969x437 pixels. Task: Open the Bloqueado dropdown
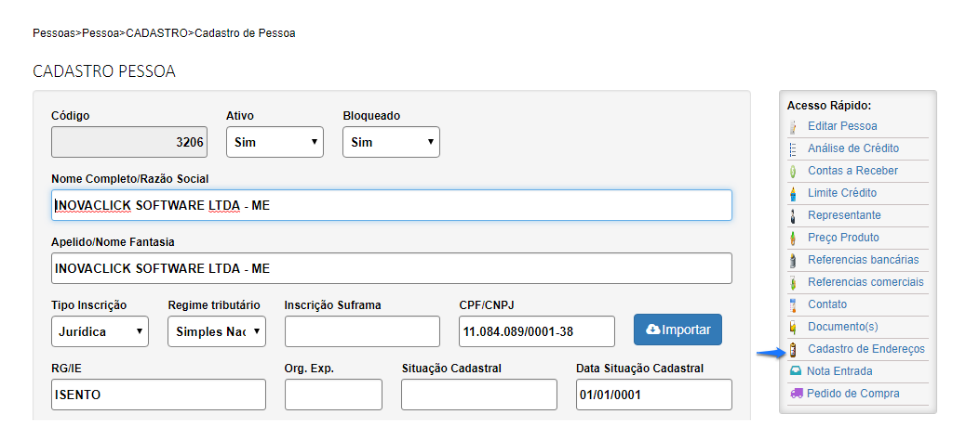coord(391,142)
